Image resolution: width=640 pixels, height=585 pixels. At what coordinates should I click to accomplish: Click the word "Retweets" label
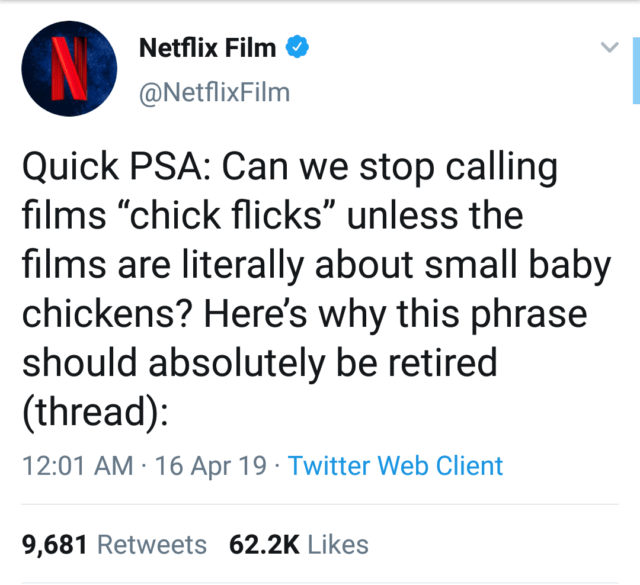[x=154, y=545]
